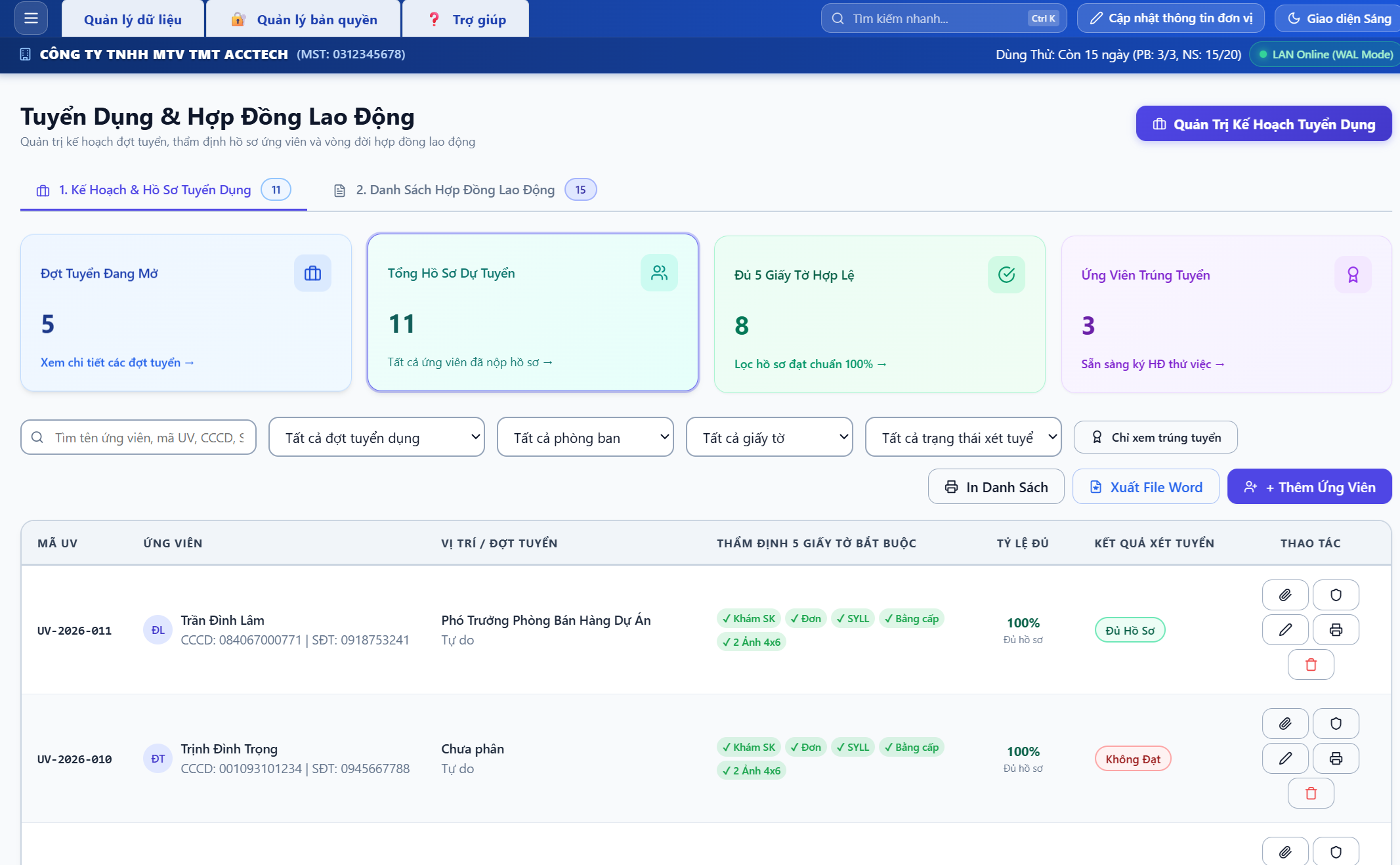Toggle Giao diện Sáng theme mode
Image resolution: width=1400 pixels, height=865 pixels.
(1339, 18)
